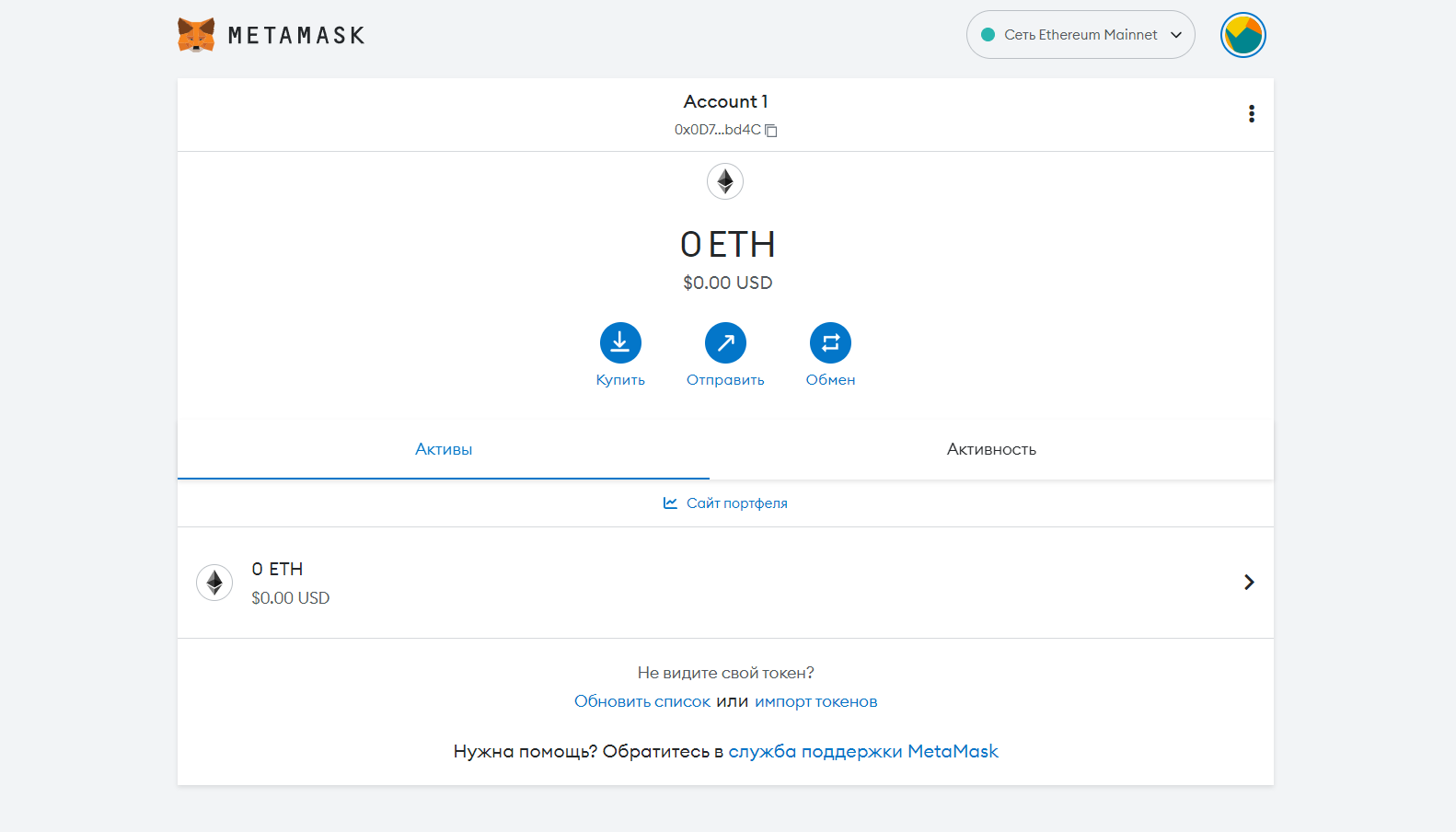Click the green network status dot
This screenshot has width=1456, height=832.
point(988,35)
